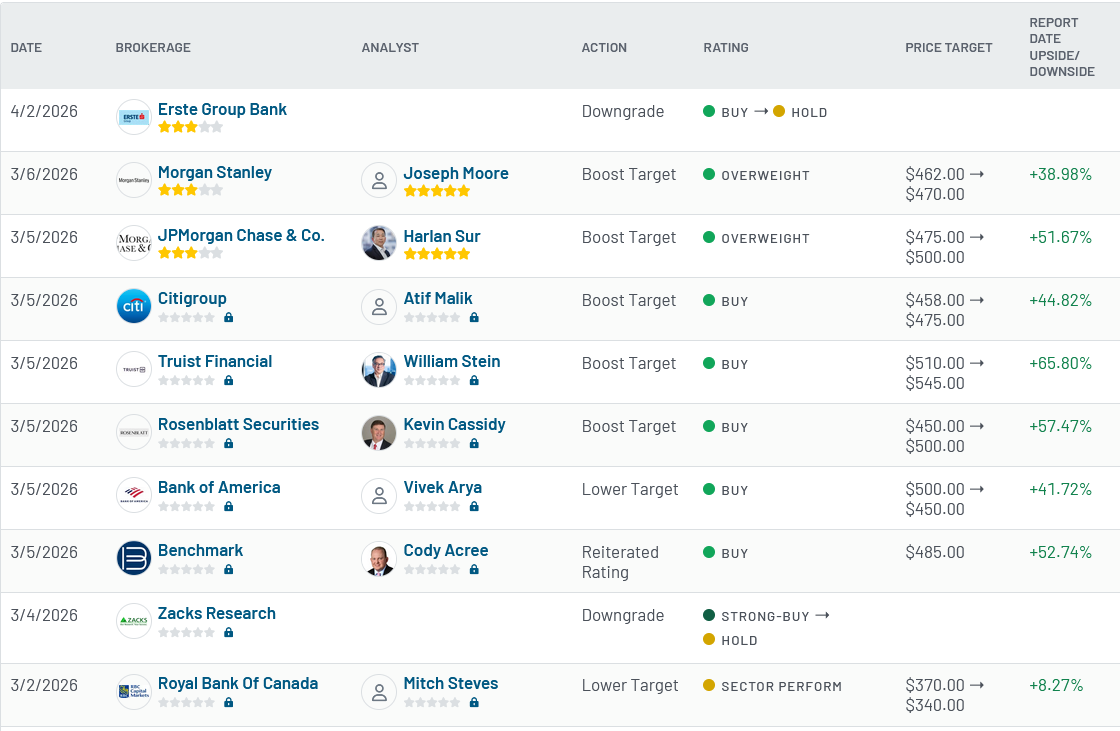Open Kevin Cassidy's profile photo

click(379, 432)
